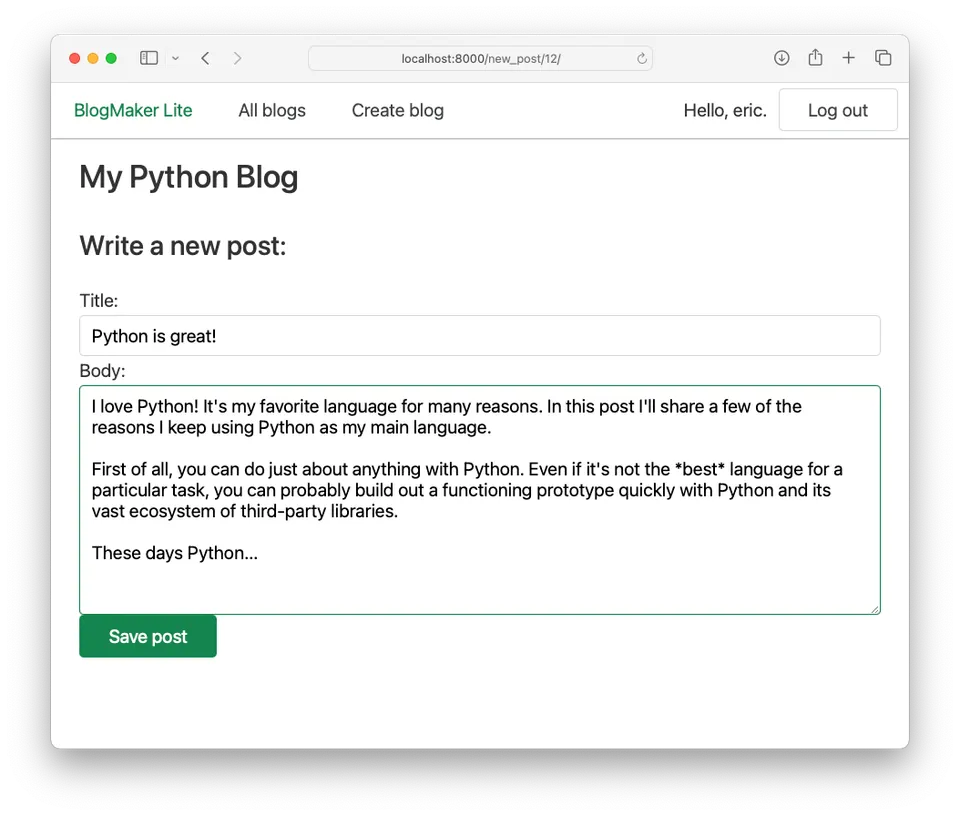Click the back navigation arrow
The height and width of the screenshot is (816, 960).
click(205, 58)
